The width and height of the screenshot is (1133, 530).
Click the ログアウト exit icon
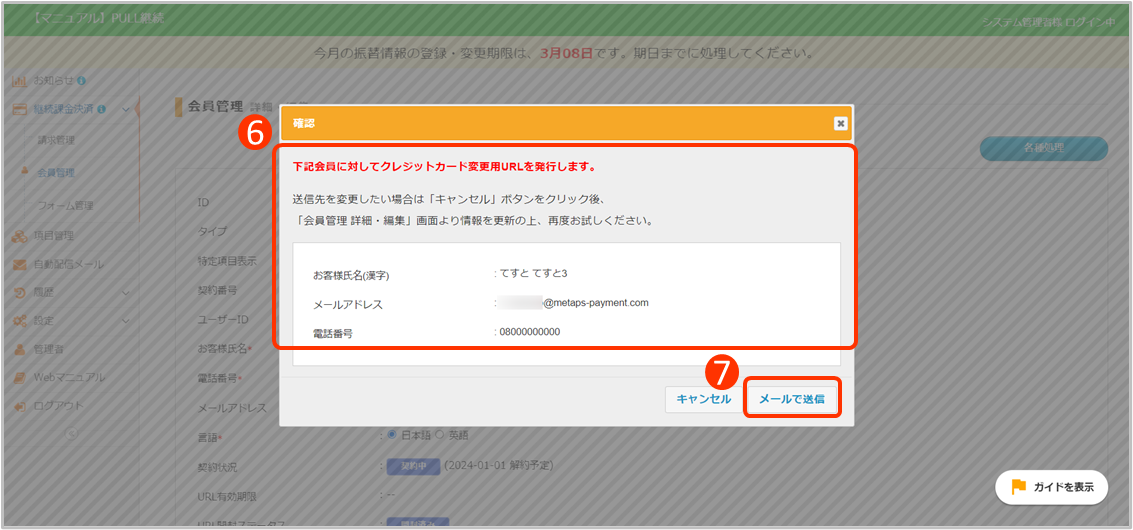[19, 406]
